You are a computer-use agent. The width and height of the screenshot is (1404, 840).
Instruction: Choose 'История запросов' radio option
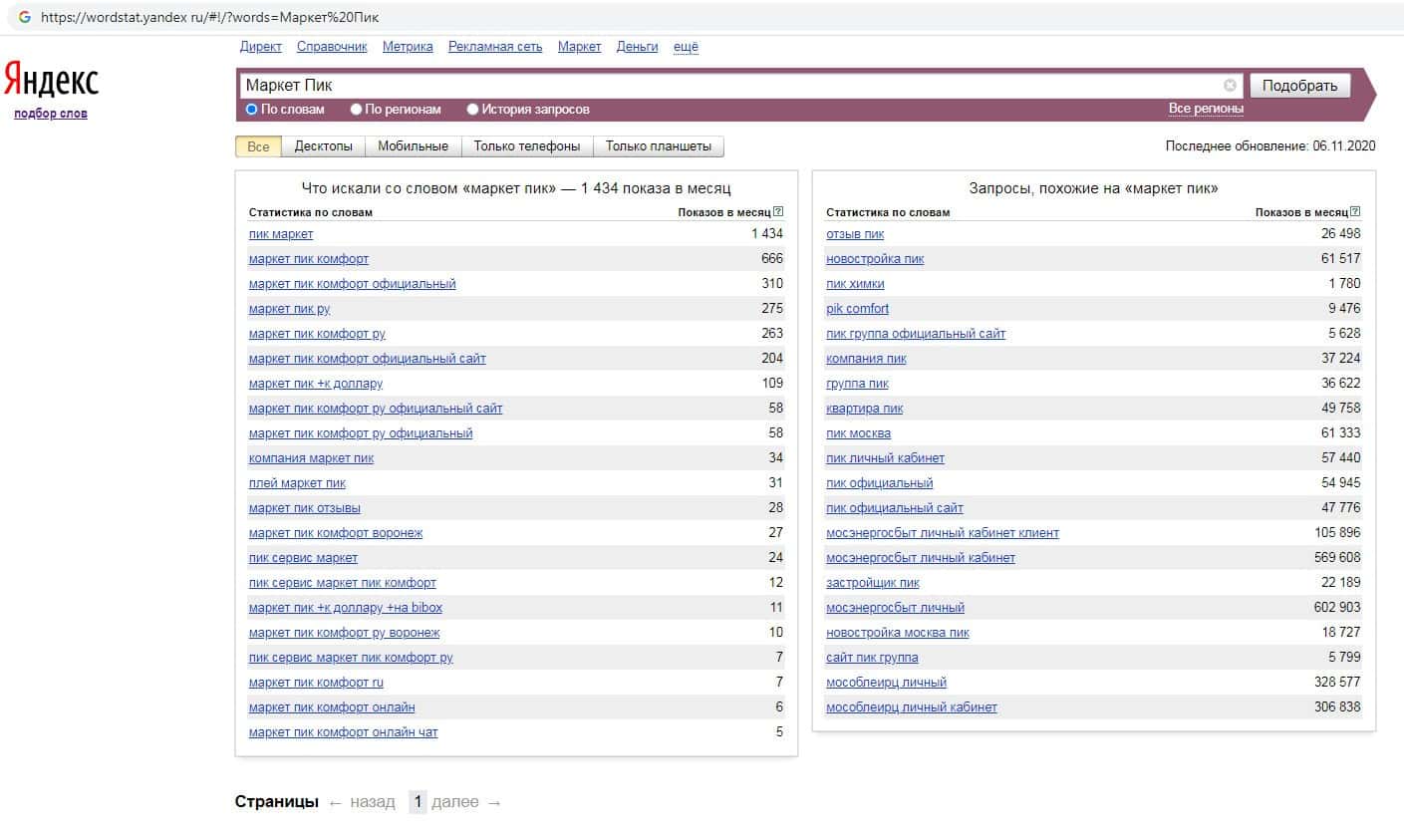click(473, 110)
